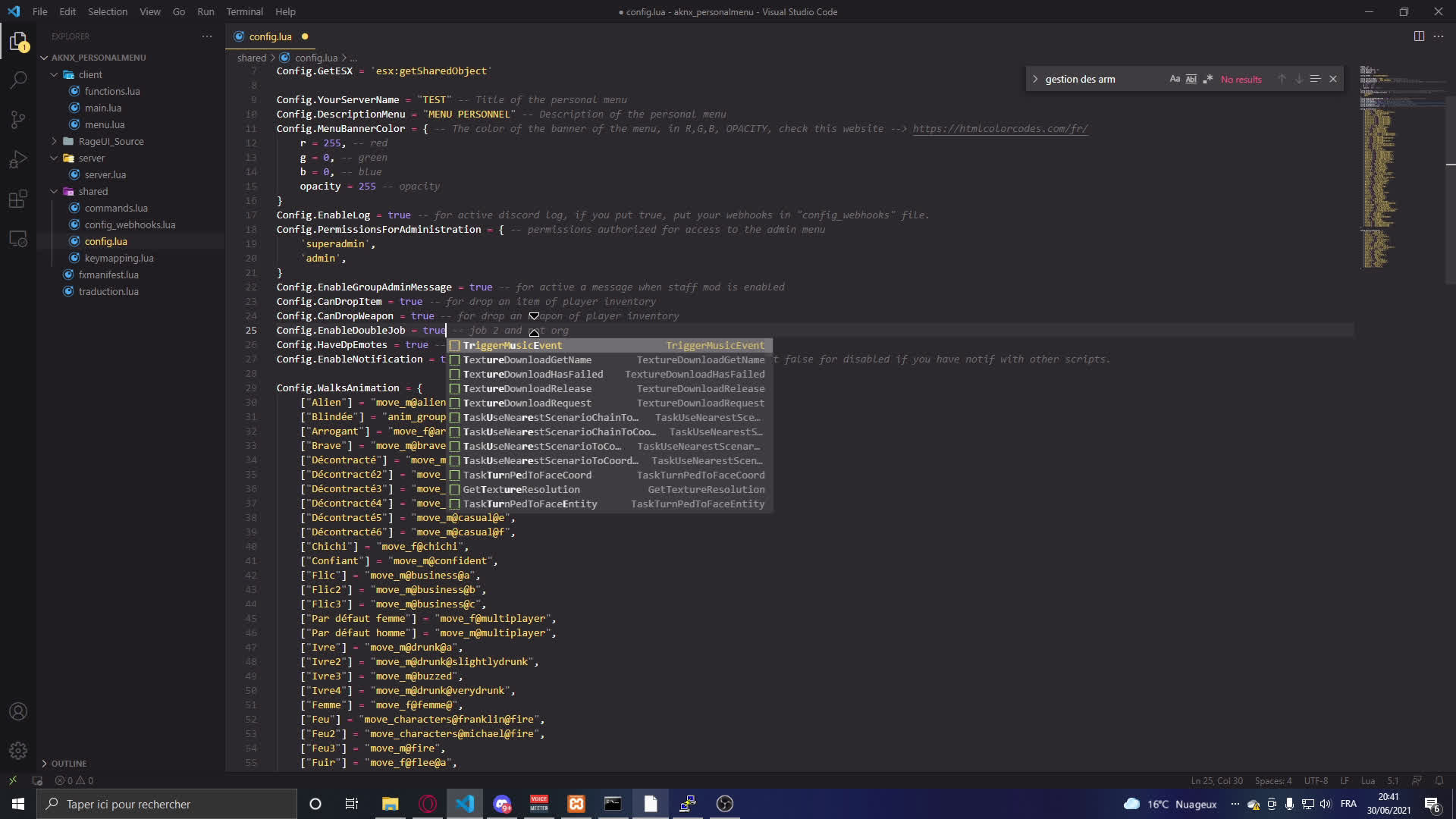Open the Terminal menu
Image resolution: width=1456 pixels, height=819 pixels.
coord(244,11)
